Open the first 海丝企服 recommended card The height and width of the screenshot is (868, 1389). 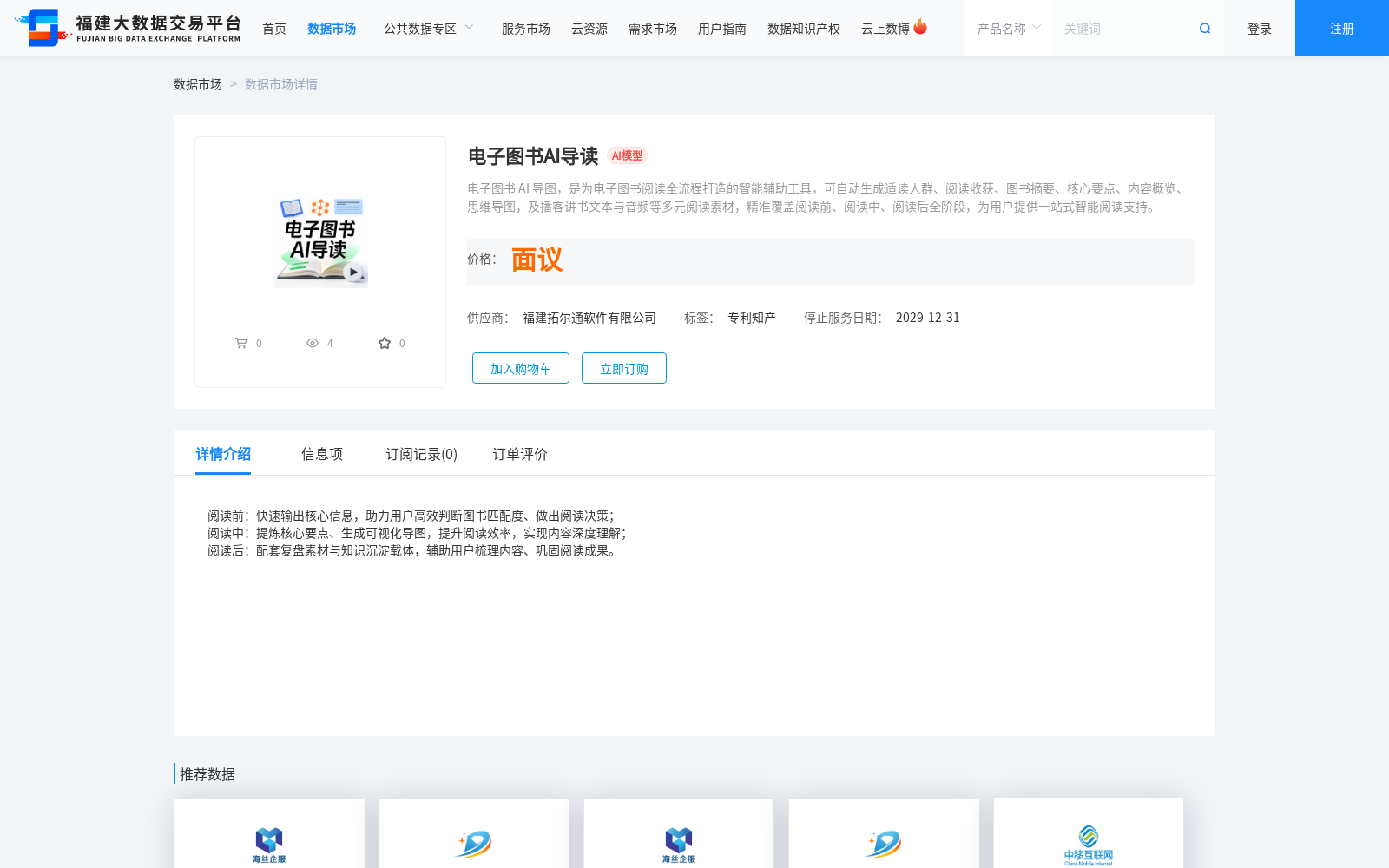(269, 833)
